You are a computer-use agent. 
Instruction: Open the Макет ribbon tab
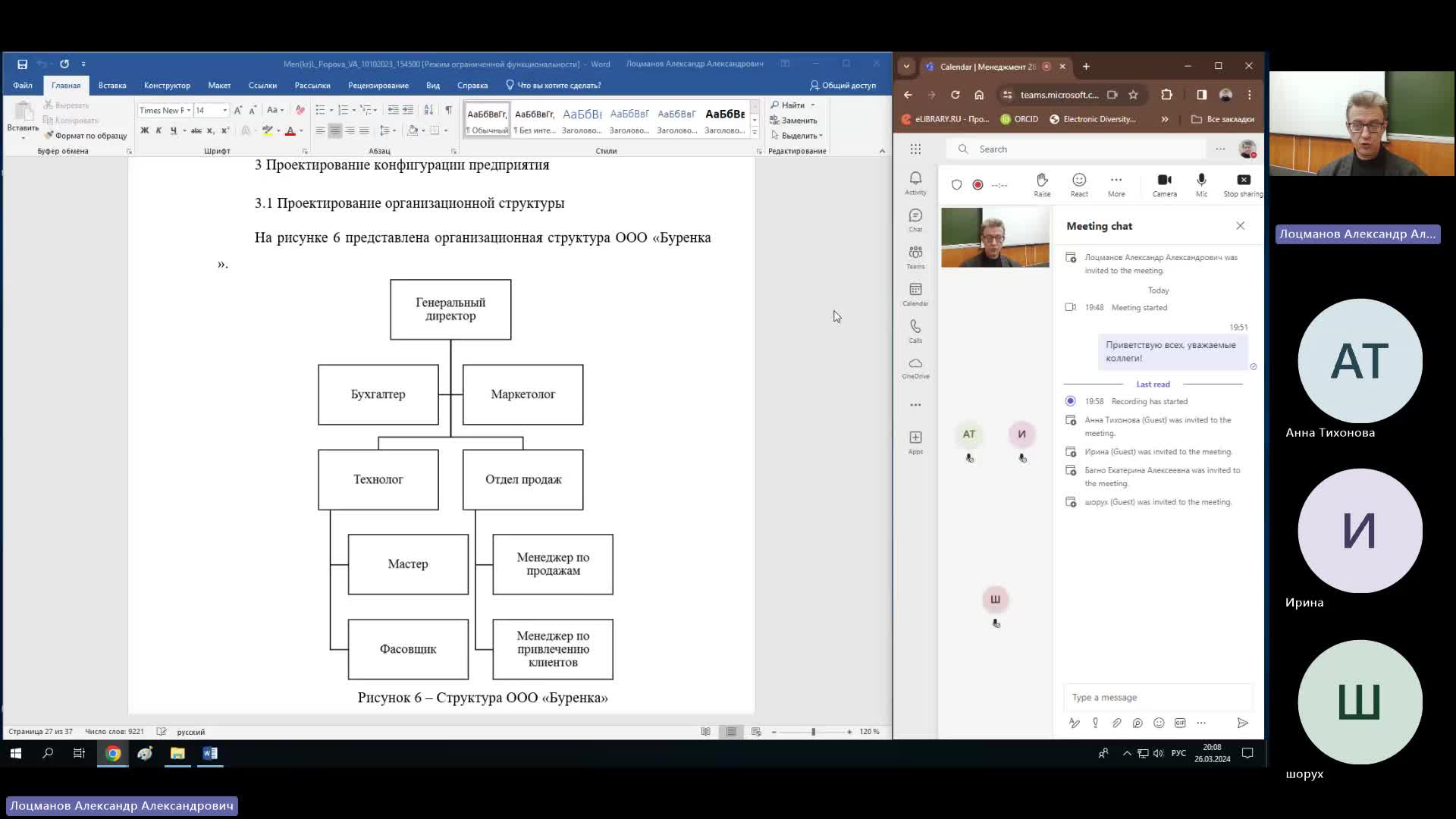(x=219, y=85)
